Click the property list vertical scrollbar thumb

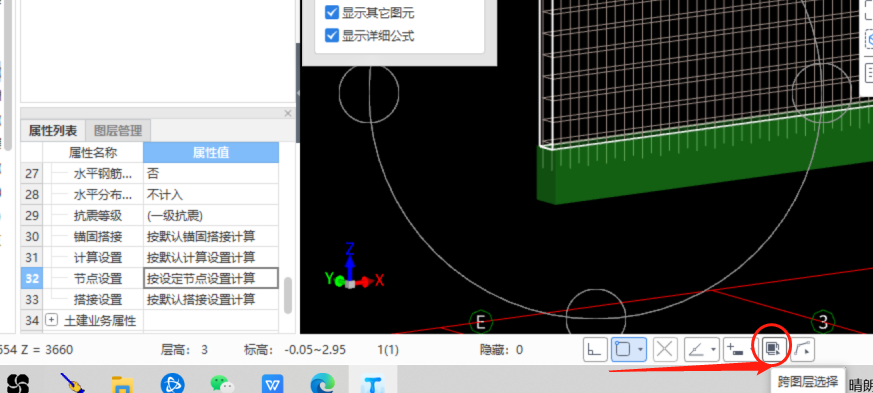pos(288,296)
